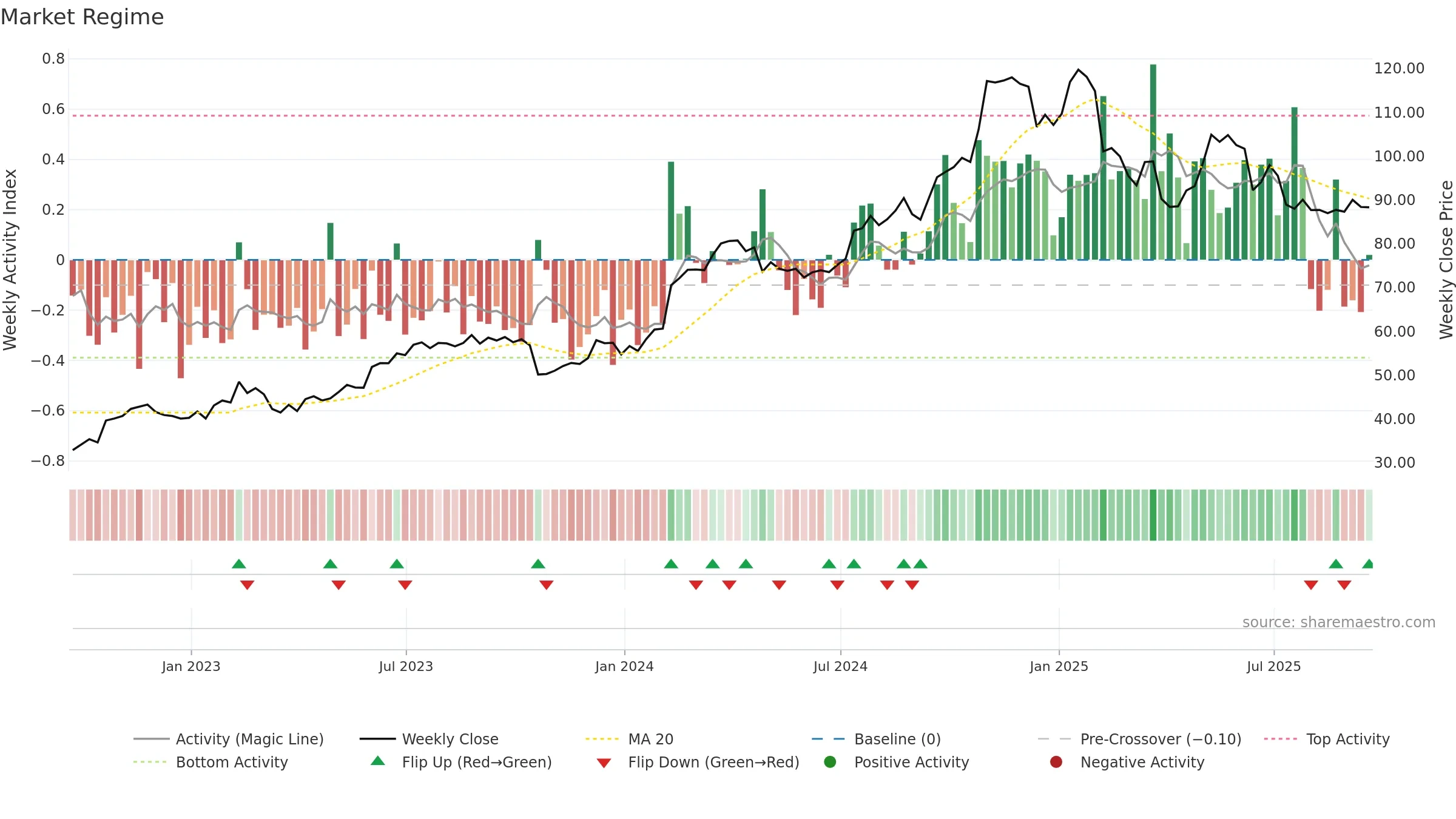Toggle the MA 20 legend entry

click(630, 739)
